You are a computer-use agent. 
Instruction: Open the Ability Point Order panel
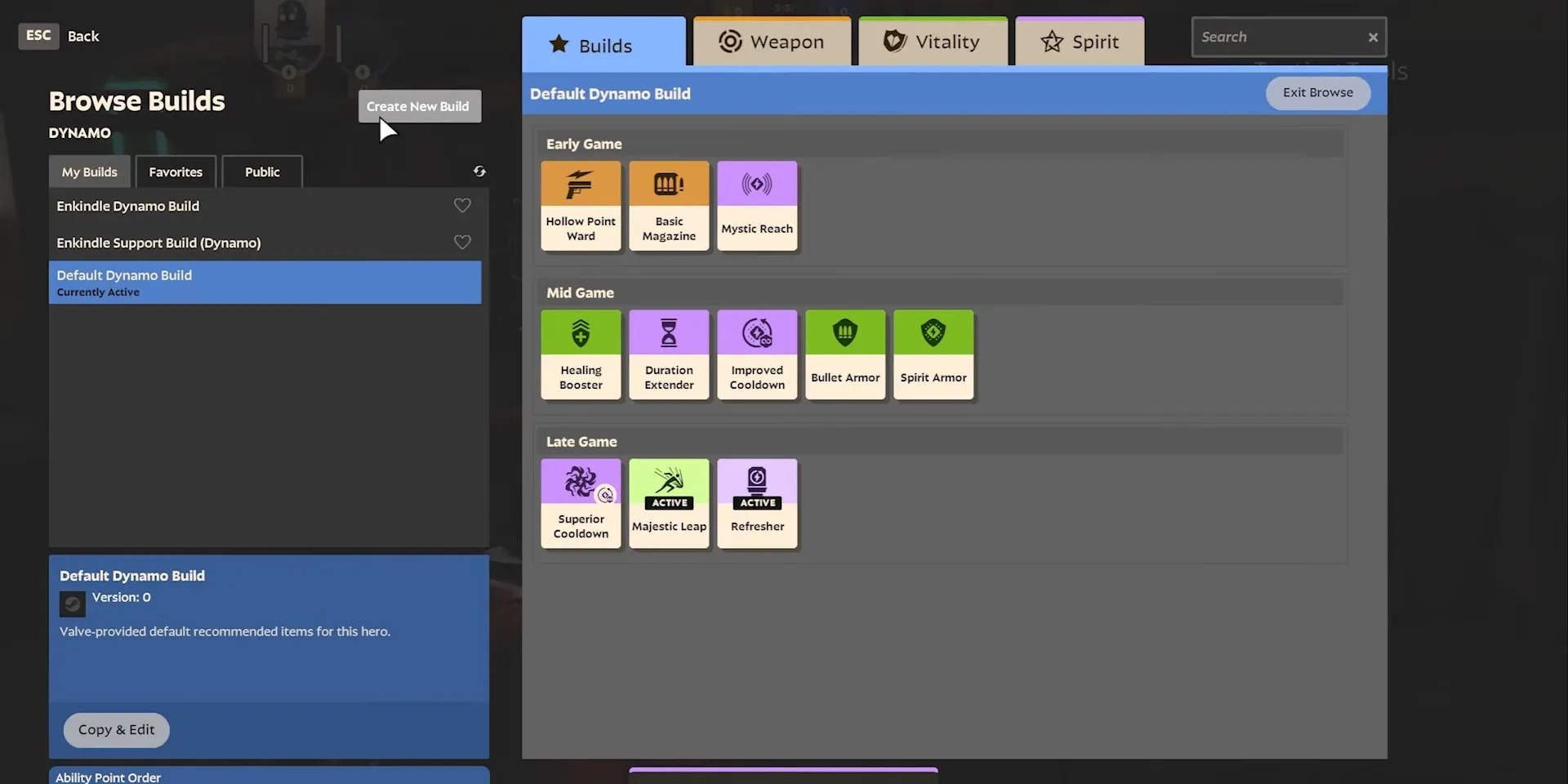point(269,776)
